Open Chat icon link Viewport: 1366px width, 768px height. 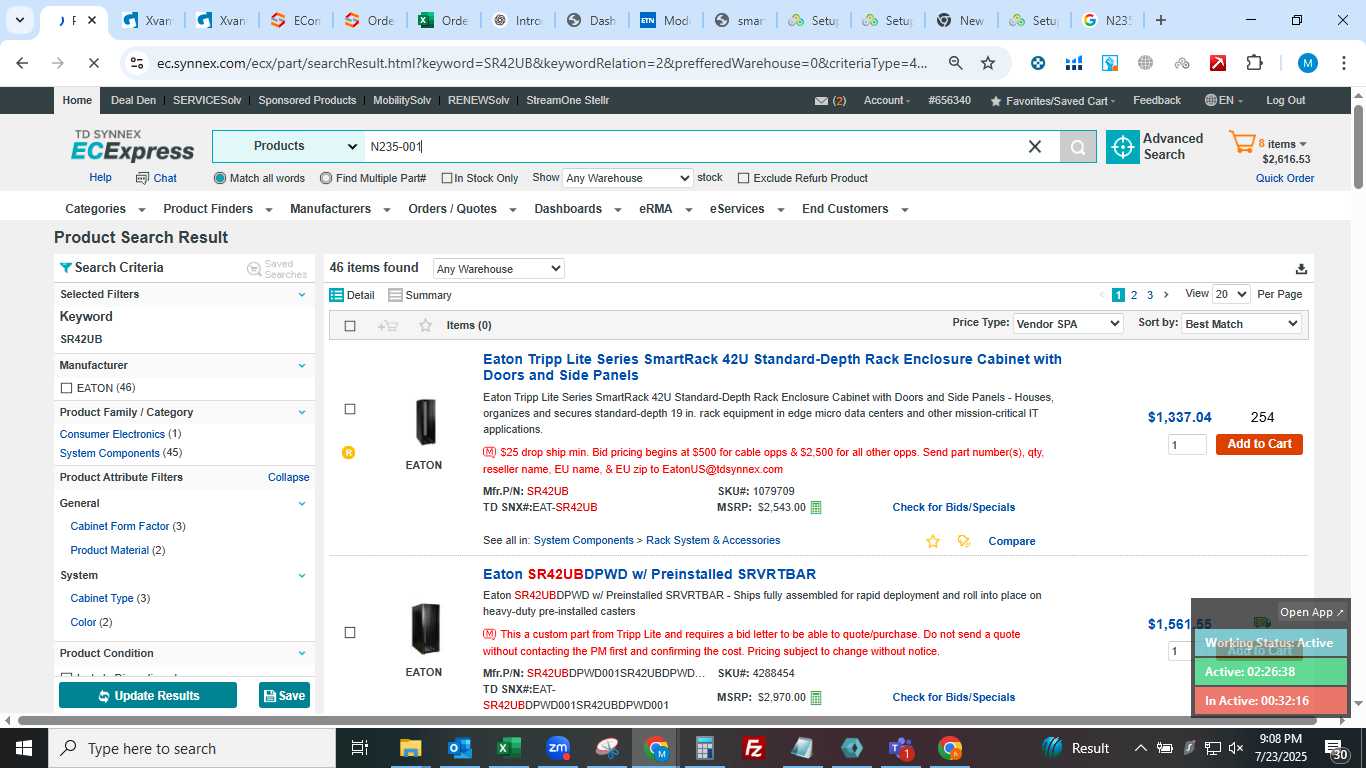[156, 178]
